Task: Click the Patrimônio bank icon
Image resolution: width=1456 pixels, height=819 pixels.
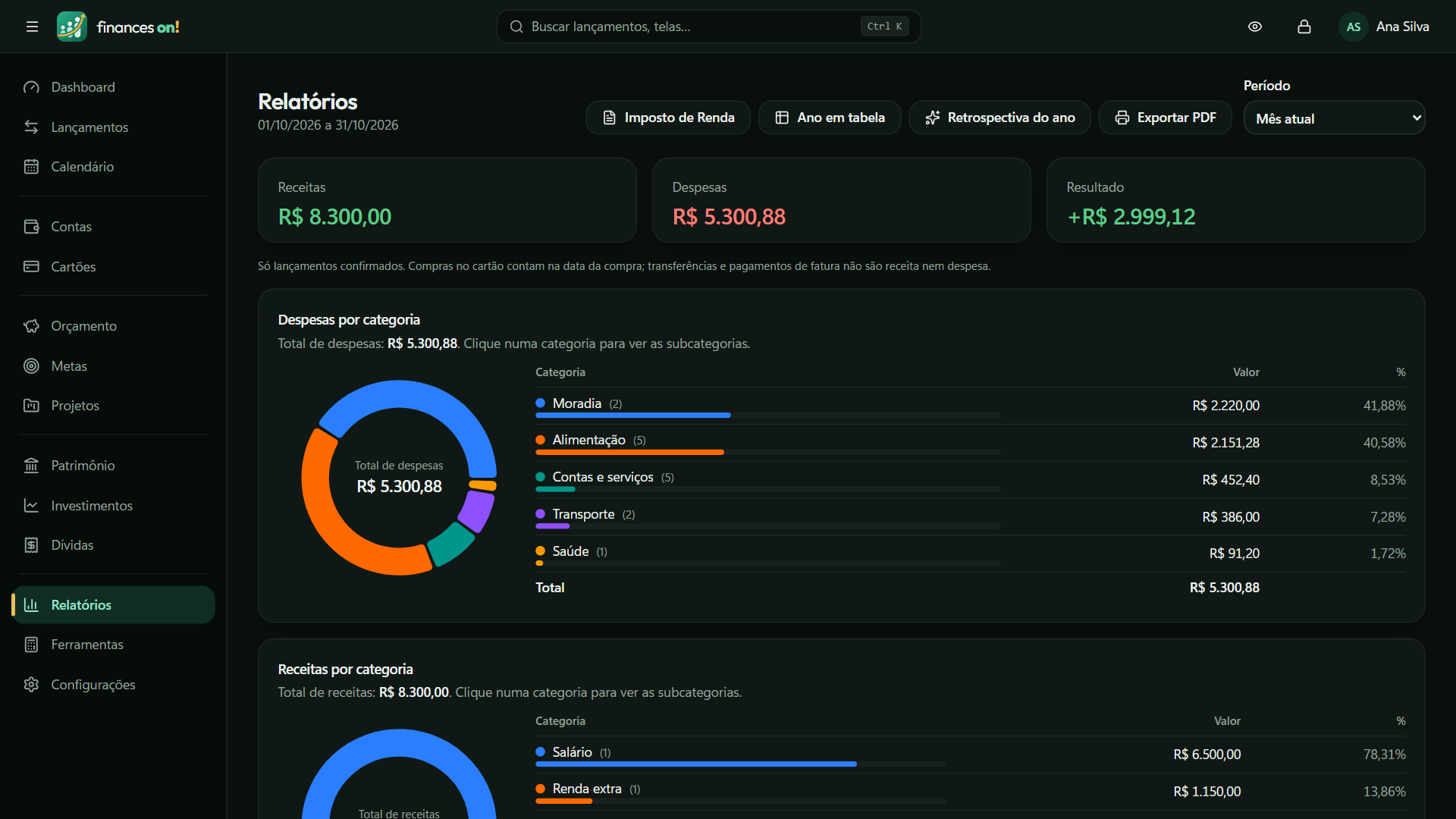Action: click(x=31, y=466)
